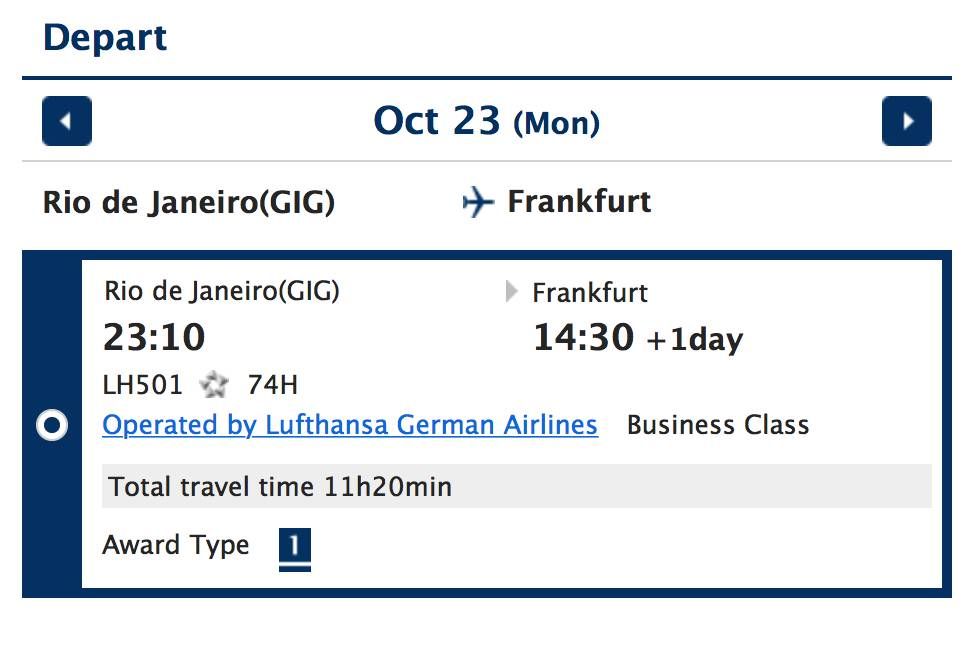The image size is (972, 650).
Task: Click the gray triangle arrow before Frankfurt
Action: [x=511, y=291]
